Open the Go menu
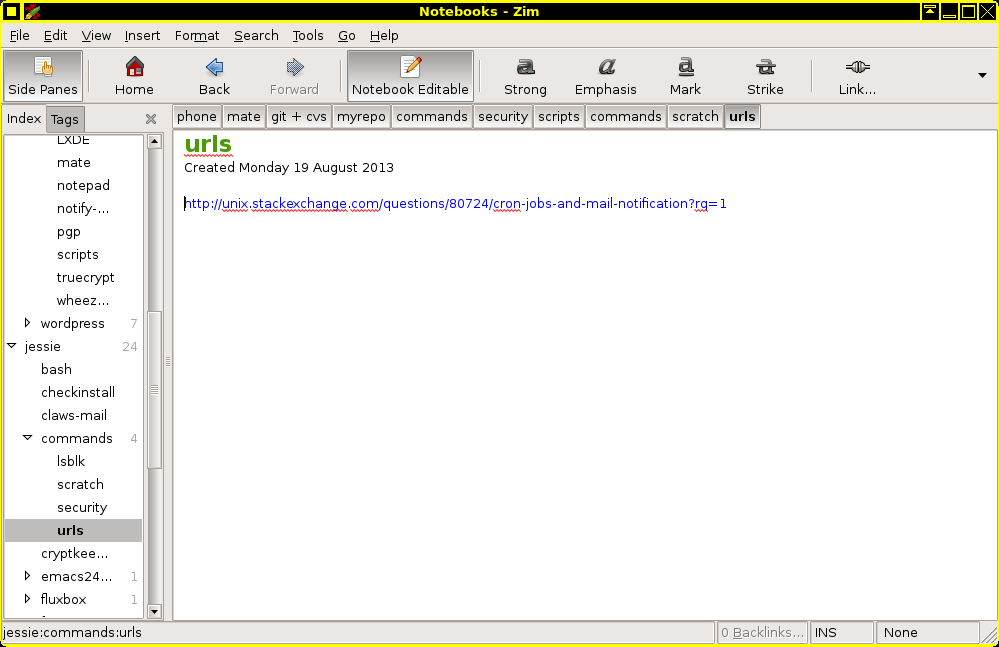Viewport: 999px width, 647px height. coord(347,36)
